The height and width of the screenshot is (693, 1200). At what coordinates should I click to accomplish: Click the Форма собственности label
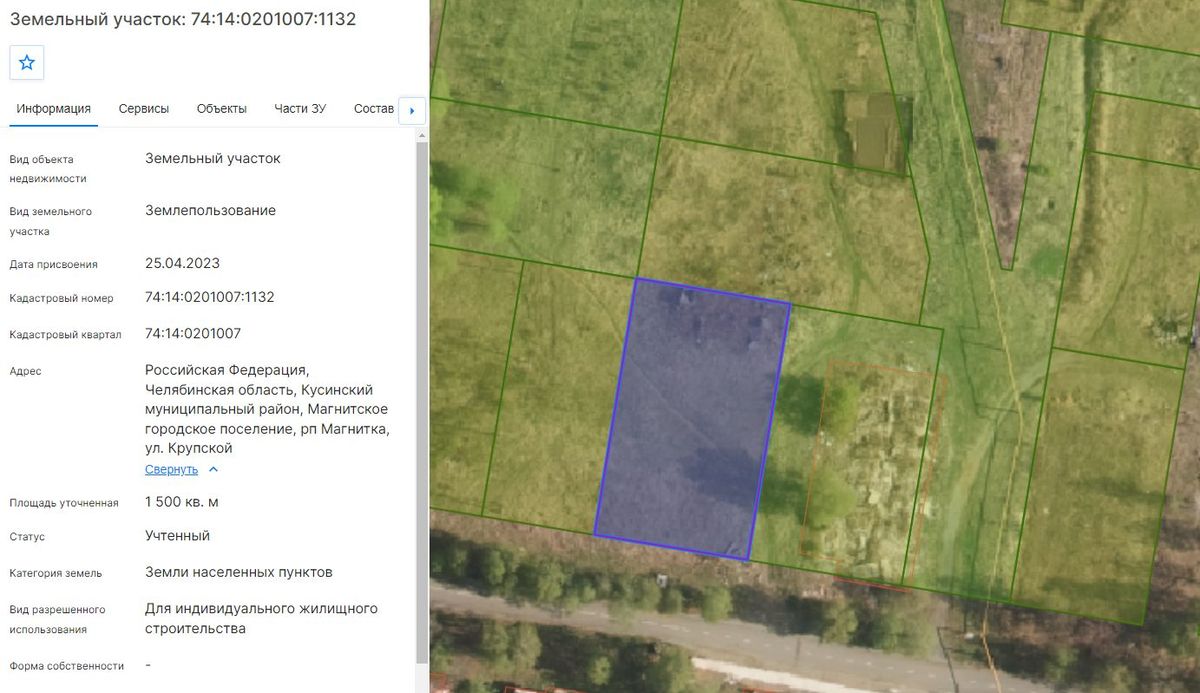click(x=67, y=666)
